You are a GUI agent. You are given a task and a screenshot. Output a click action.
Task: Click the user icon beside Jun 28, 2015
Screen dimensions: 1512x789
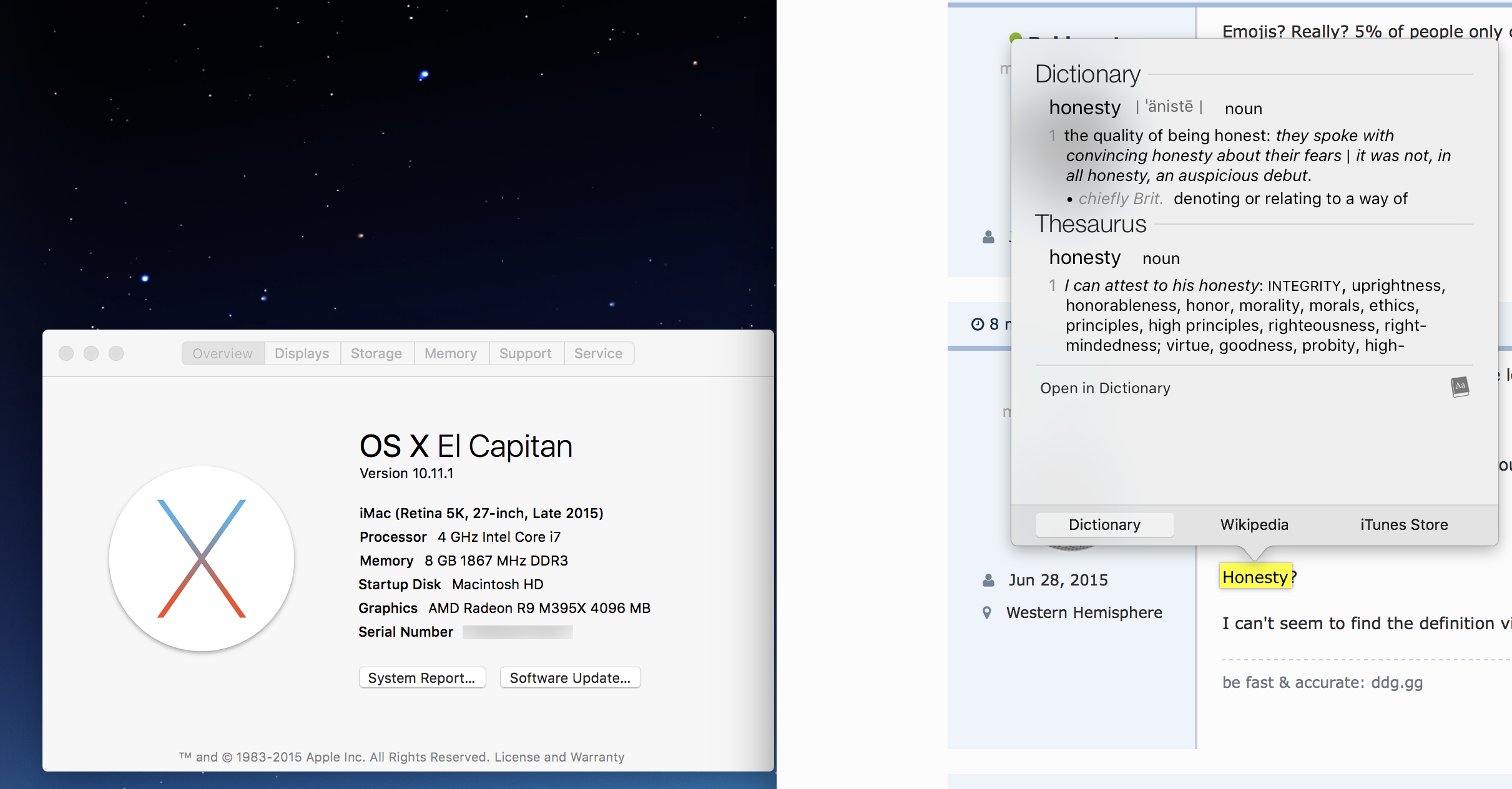click(988, 581)
